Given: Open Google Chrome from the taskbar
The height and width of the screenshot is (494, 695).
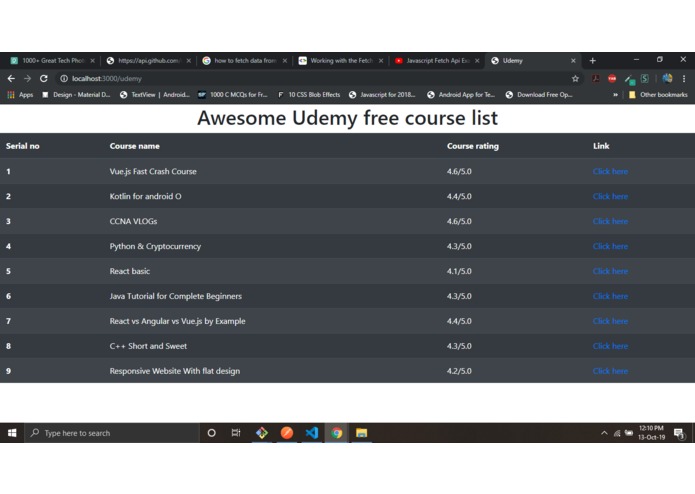Looking at the screenshot, I should click(x=337, y=433).
